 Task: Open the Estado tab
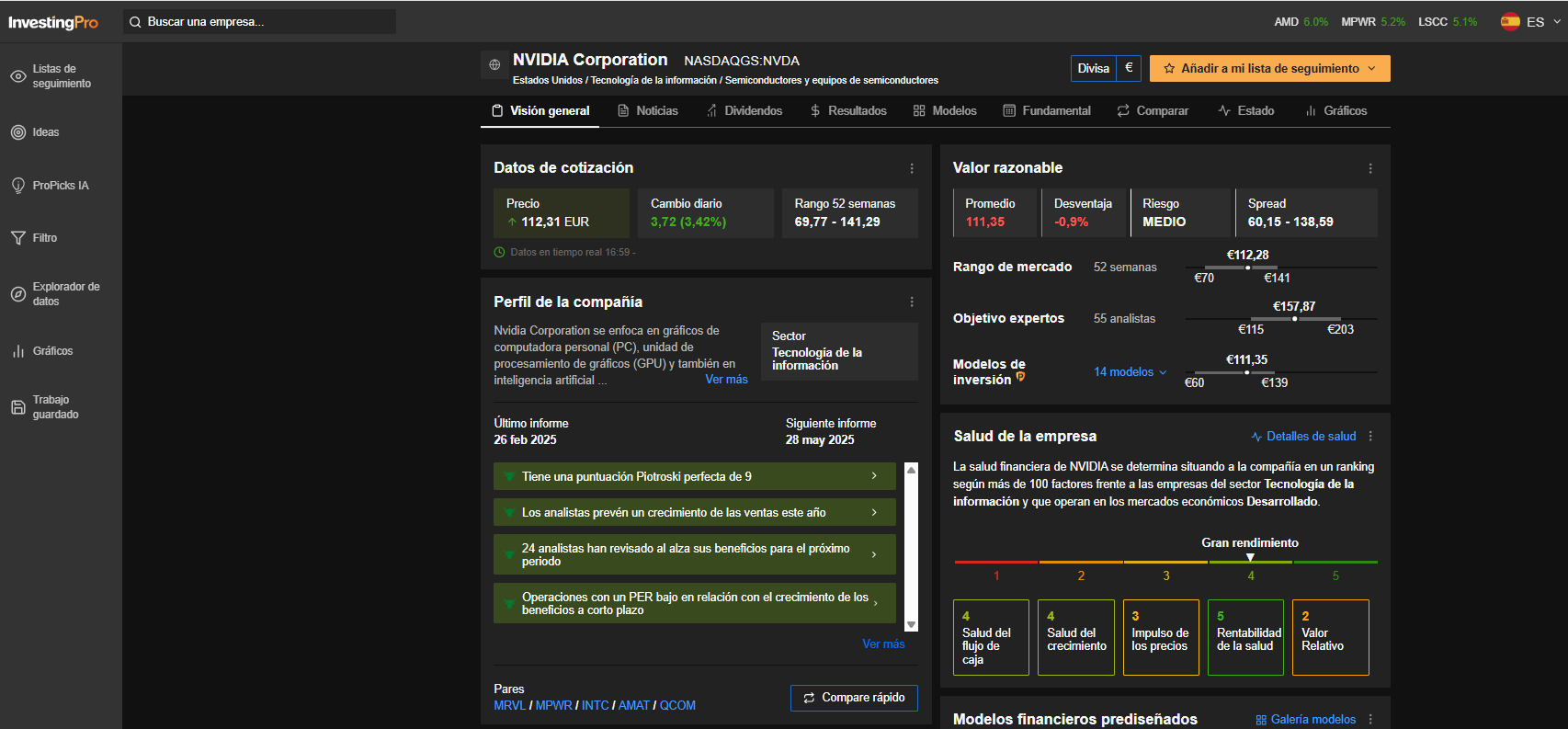1246,111
